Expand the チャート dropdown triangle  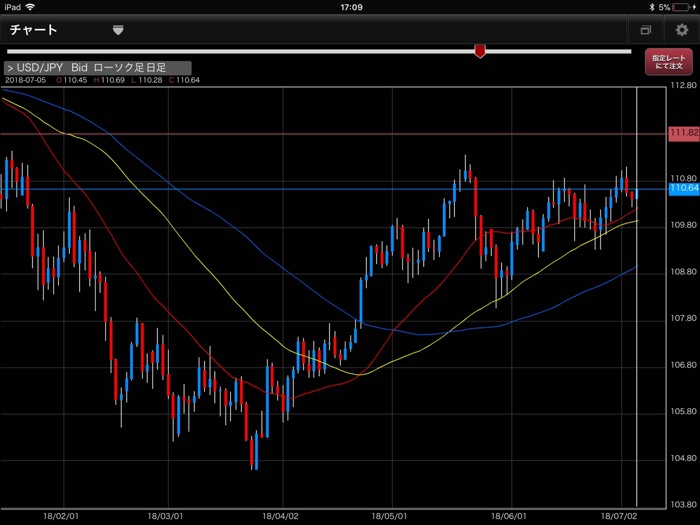click(x=118, y=30)
